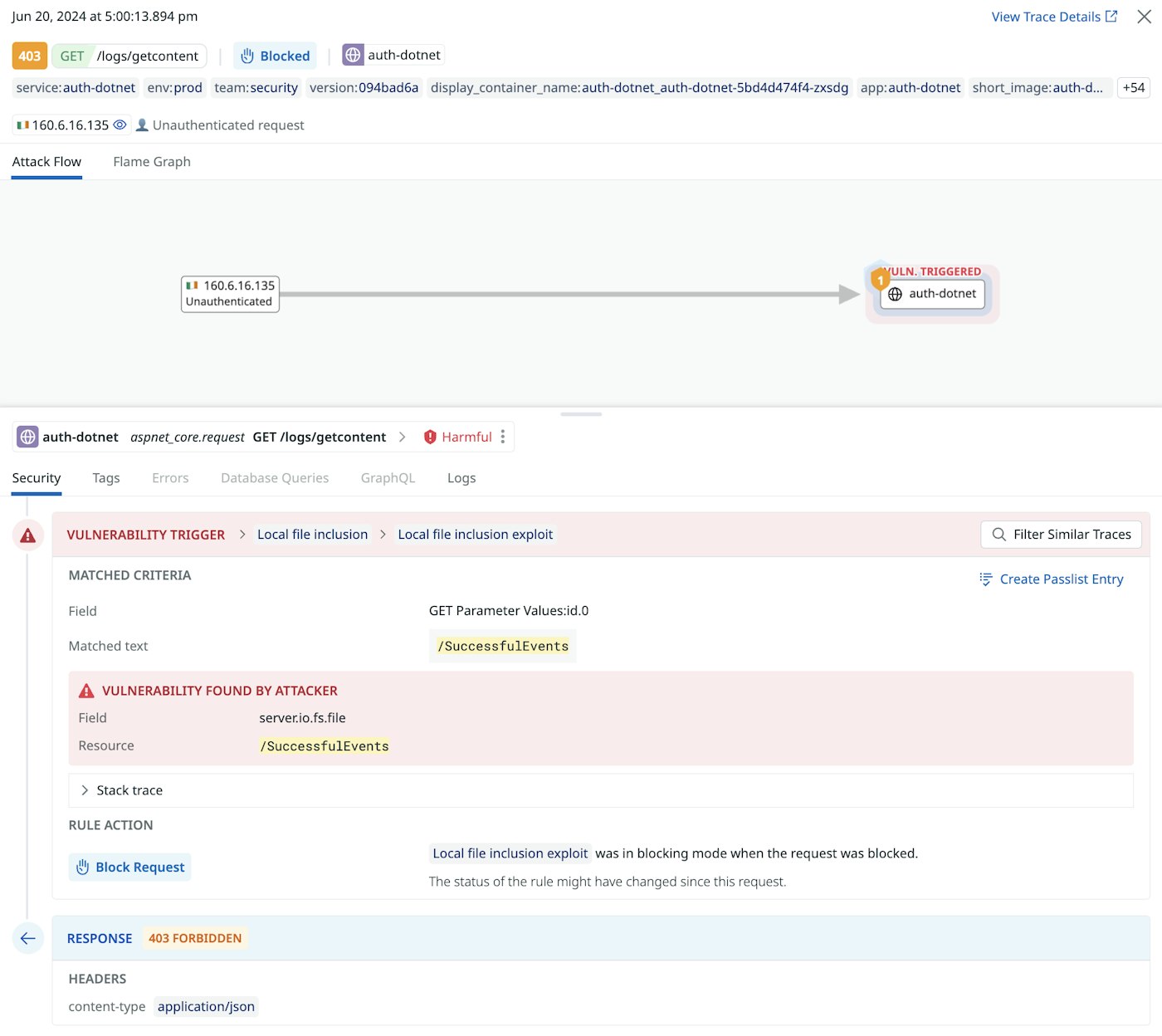Click Local file inclusion exploit rule link
1162x1036 pixels.
(510, 853)
